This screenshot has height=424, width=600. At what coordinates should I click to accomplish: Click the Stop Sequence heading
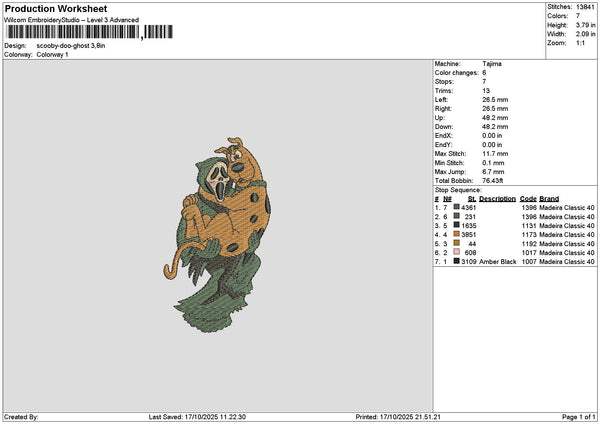click(458, 190)
